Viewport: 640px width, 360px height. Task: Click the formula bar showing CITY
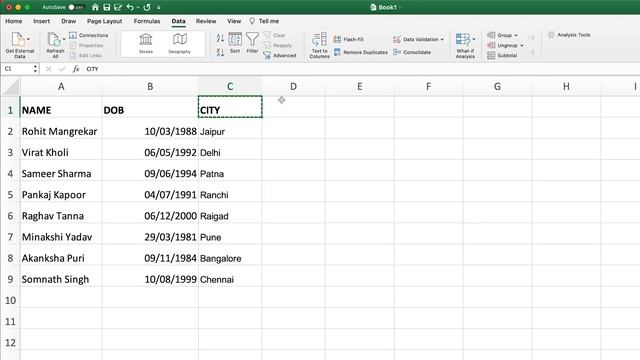(361, 69)
